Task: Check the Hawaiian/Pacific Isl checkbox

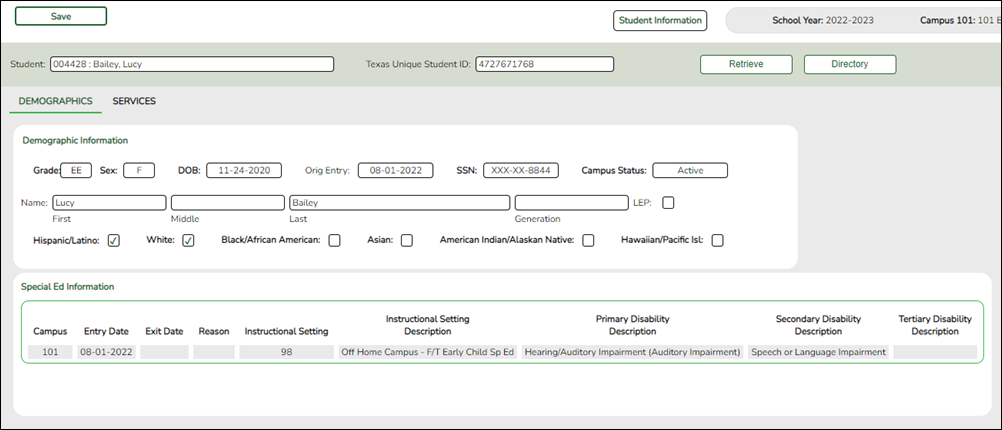Action: pos(718,241)
